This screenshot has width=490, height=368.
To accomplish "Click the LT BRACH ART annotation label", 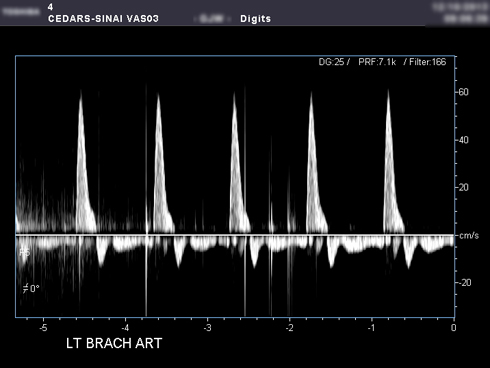I will click(x=114, y=343).
